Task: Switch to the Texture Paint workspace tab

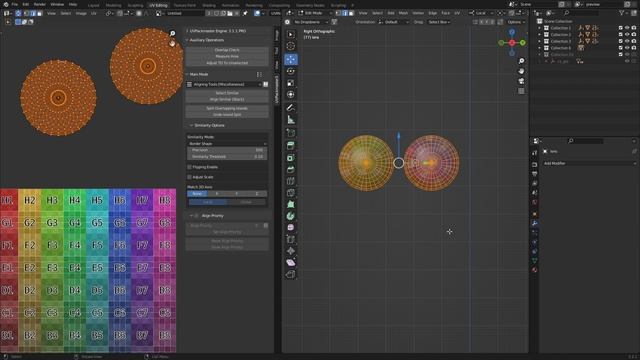Action: click(x=184, y=5)
